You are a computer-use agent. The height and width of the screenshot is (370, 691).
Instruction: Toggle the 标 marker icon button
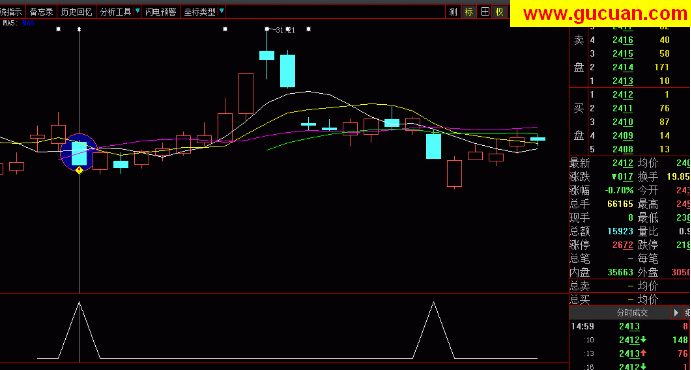468,12
